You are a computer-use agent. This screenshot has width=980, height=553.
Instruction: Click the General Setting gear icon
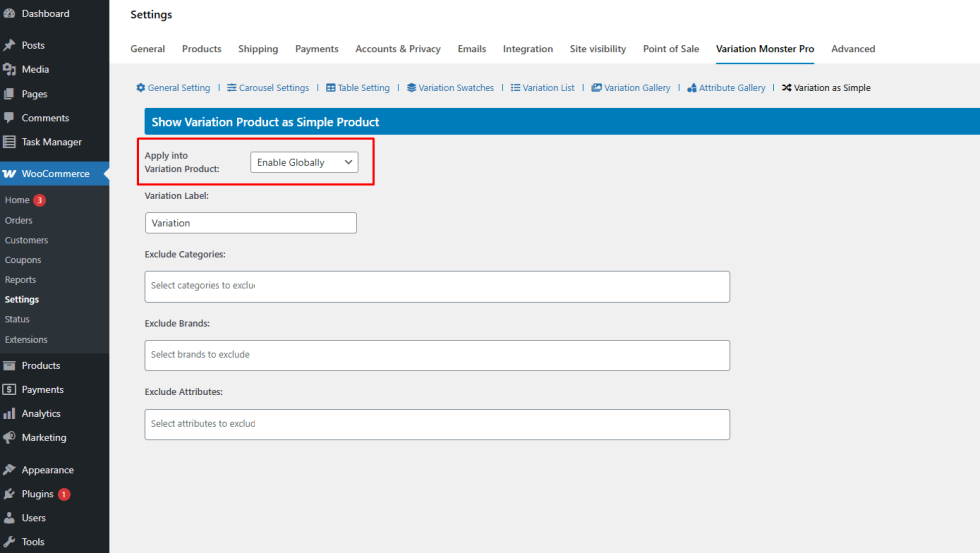[141, 87]
